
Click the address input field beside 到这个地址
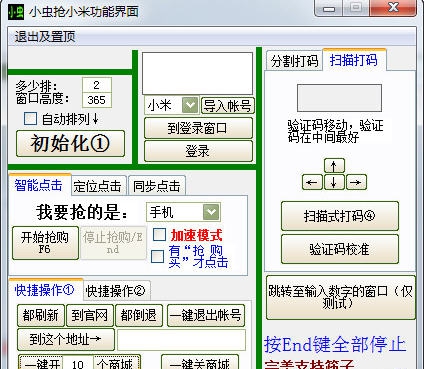181,340
